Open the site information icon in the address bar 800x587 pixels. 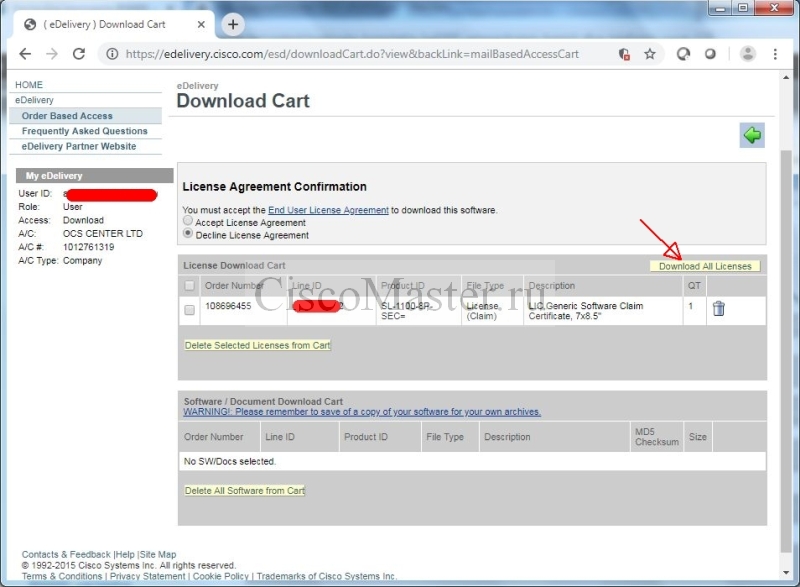point(112,54)
